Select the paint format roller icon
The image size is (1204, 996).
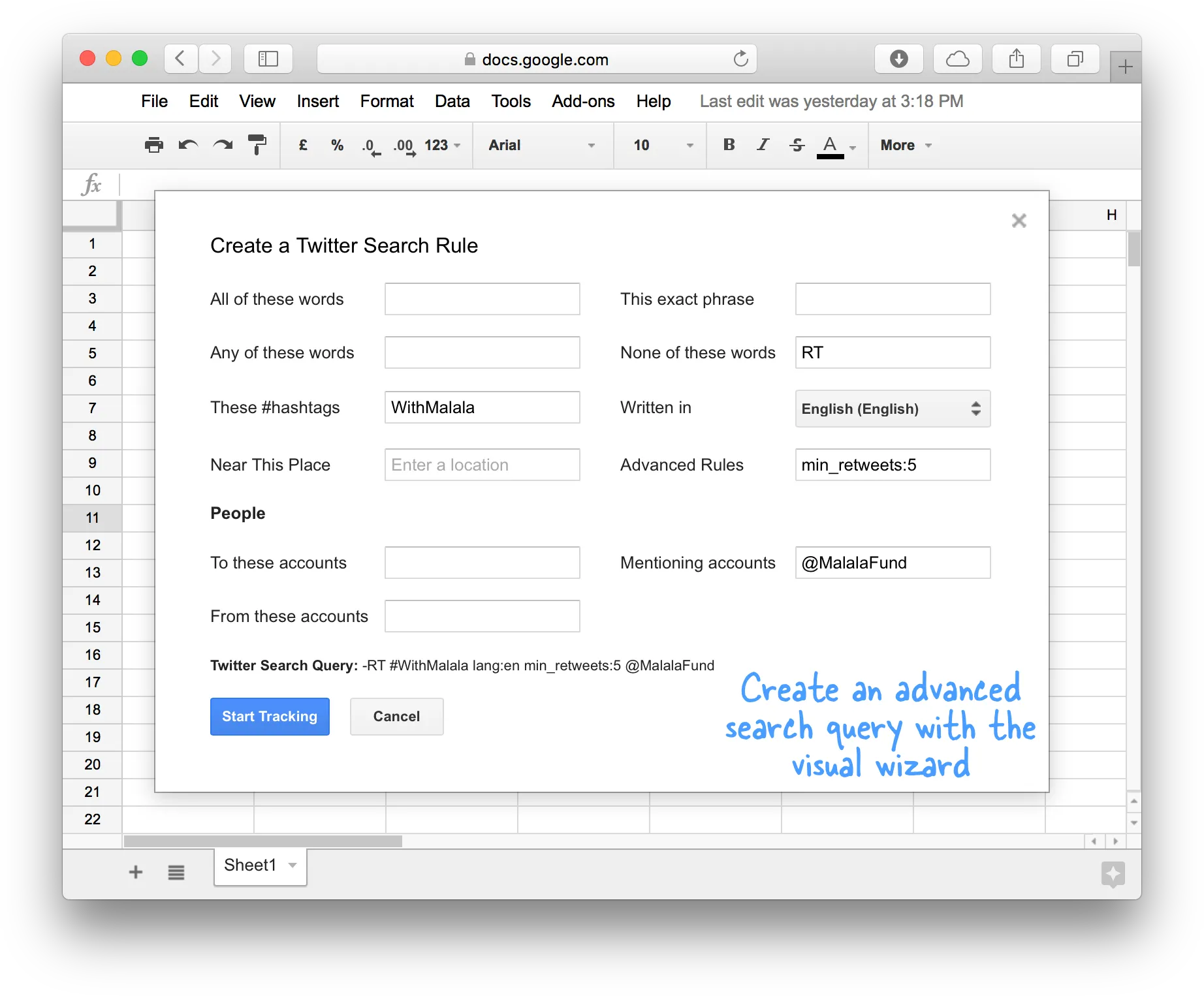tap(257, 145)
